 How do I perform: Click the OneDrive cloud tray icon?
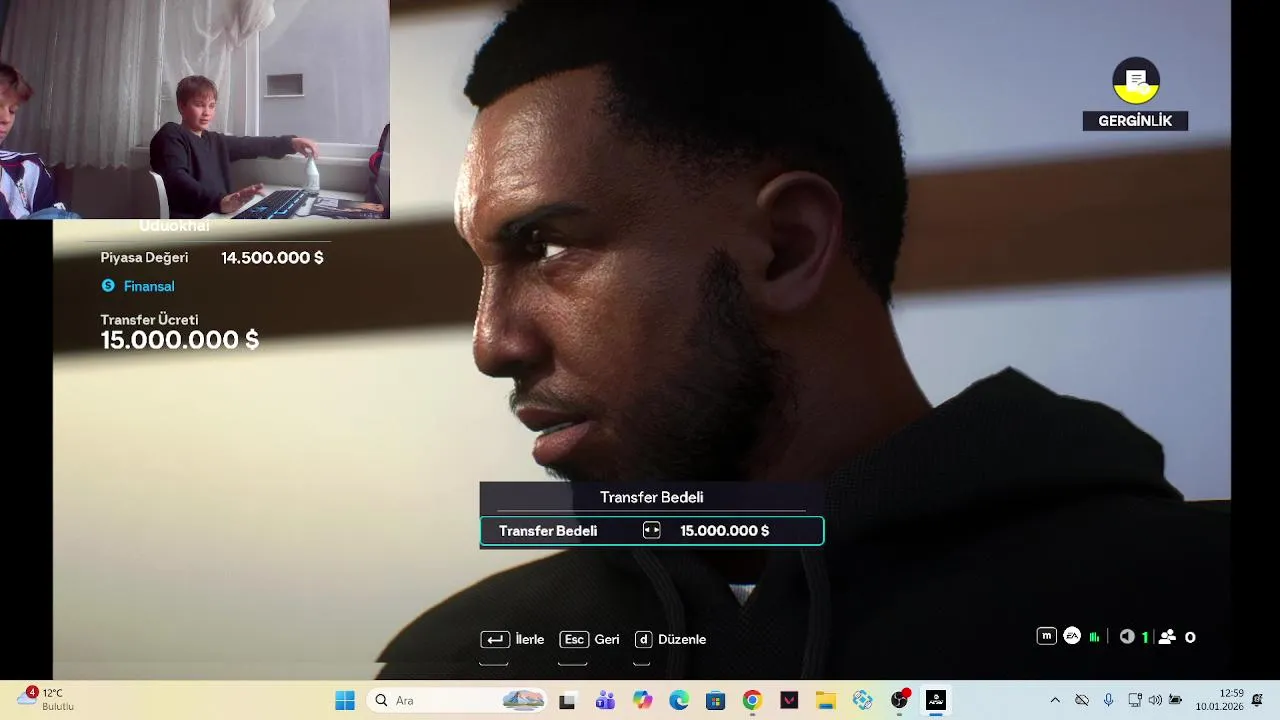coord(1081,700)
